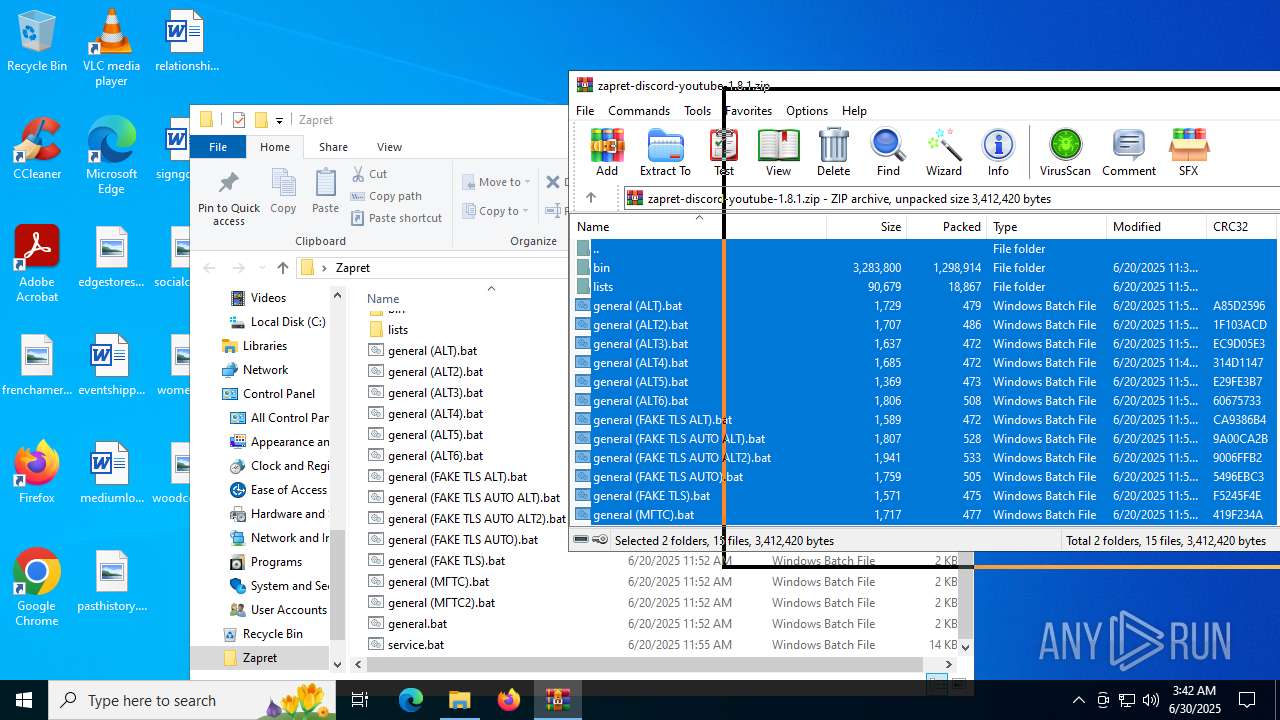The width and height of the screenshot is (1280, 720).
Task: Open Move to dropdown in Explorer ribbon
Action: pos(497,182)
